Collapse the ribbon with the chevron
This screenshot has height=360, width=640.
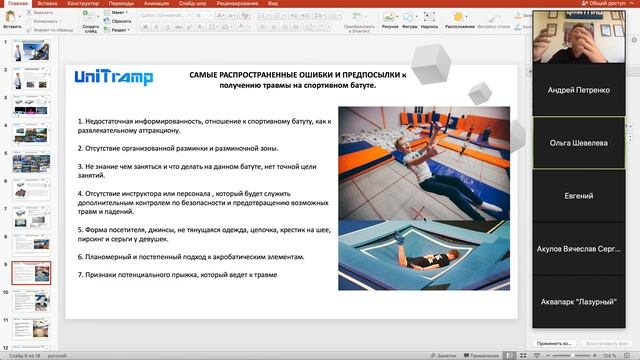(x=633, y=3)
